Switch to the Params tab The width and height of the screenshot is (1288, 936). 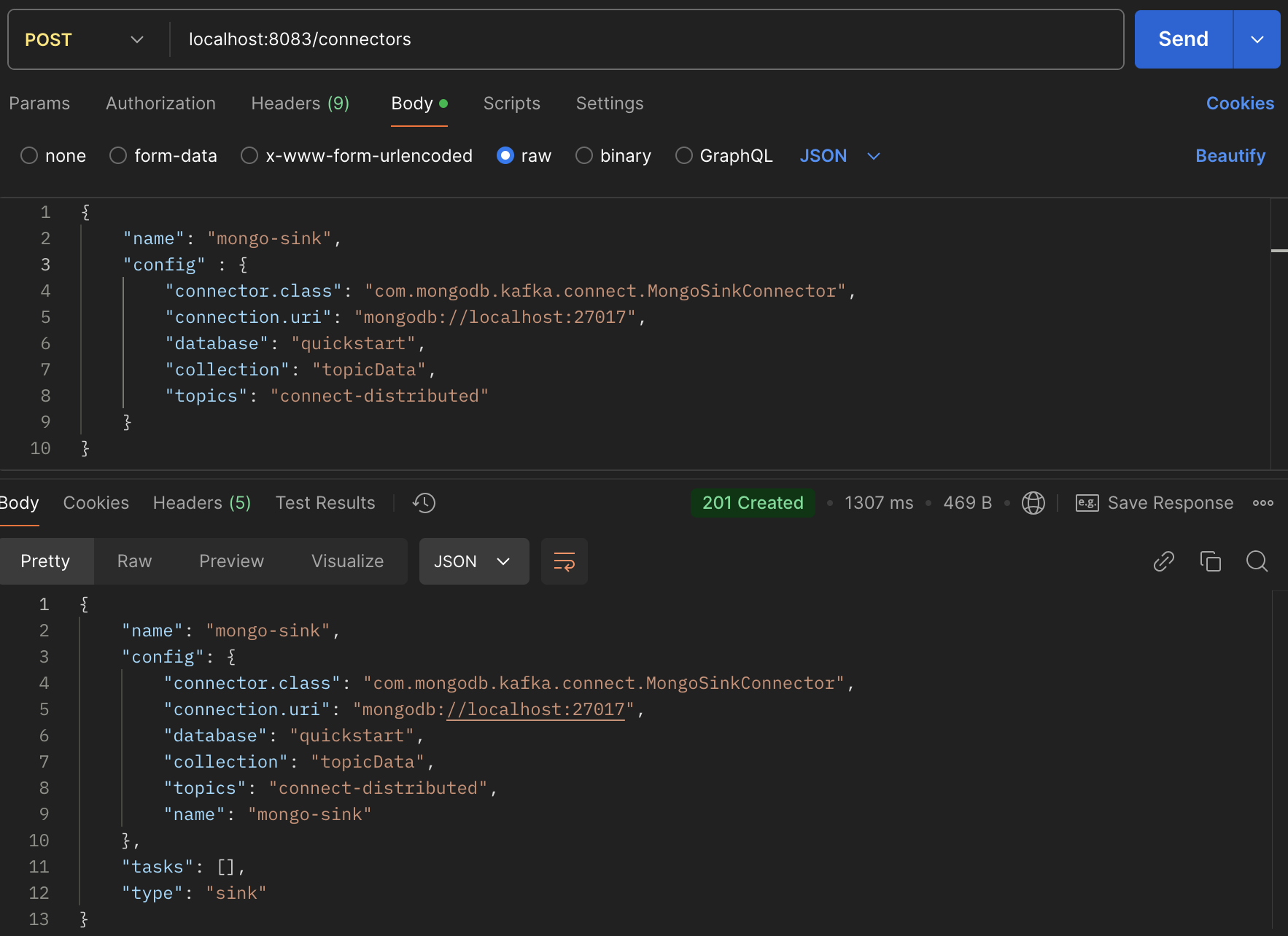tap(39, 104)
